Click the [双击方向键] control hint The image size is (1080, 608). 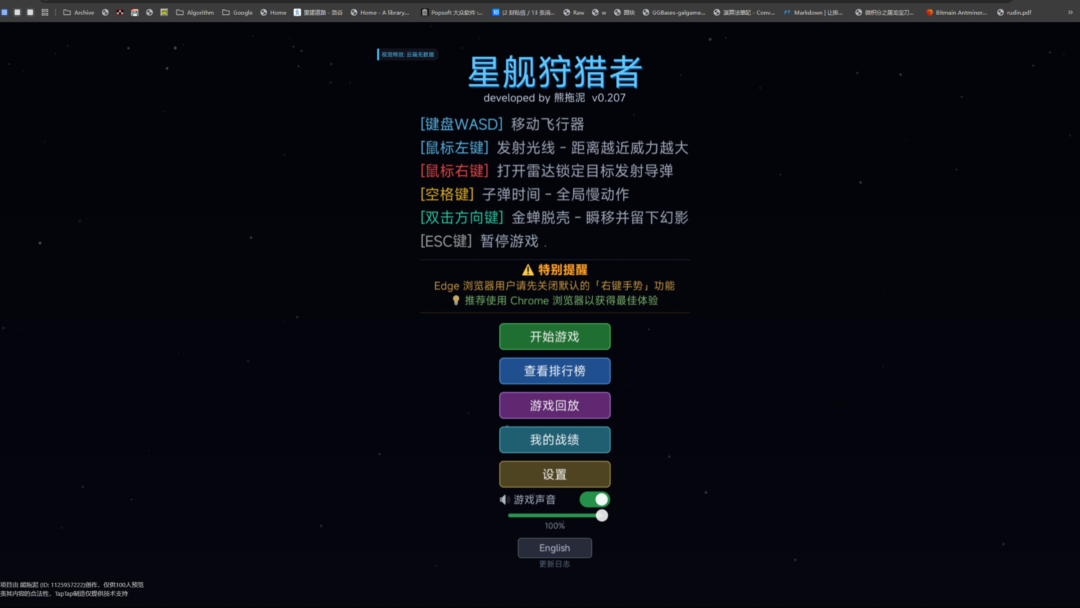(x=461, y=218)
